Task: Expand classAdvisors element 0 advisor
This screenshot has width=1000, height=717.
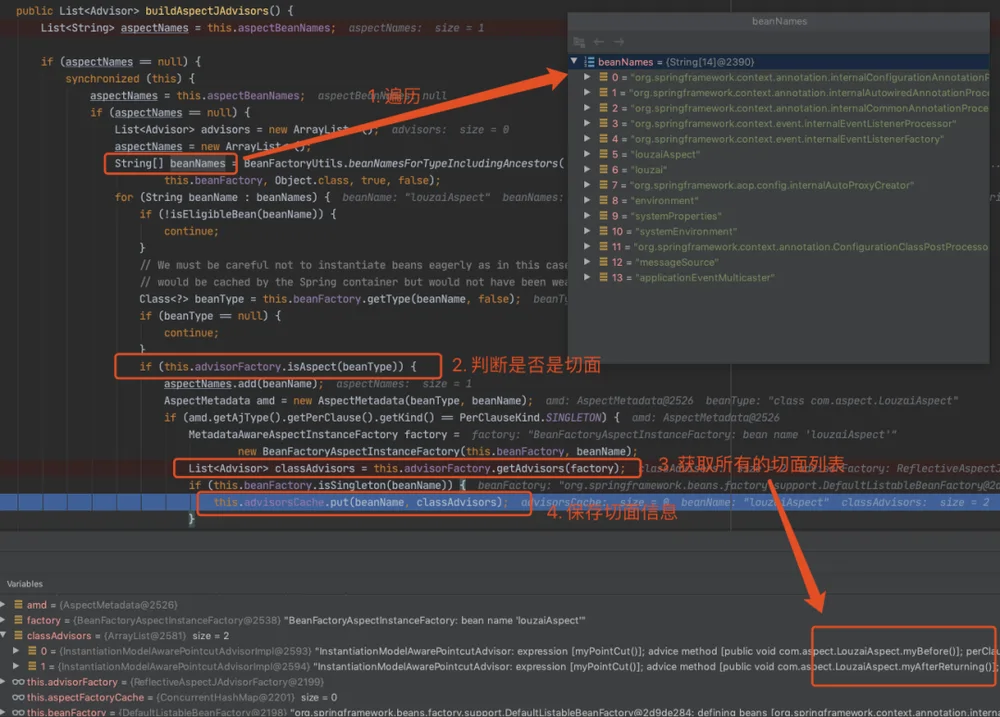Action: [x=16, y=651]
